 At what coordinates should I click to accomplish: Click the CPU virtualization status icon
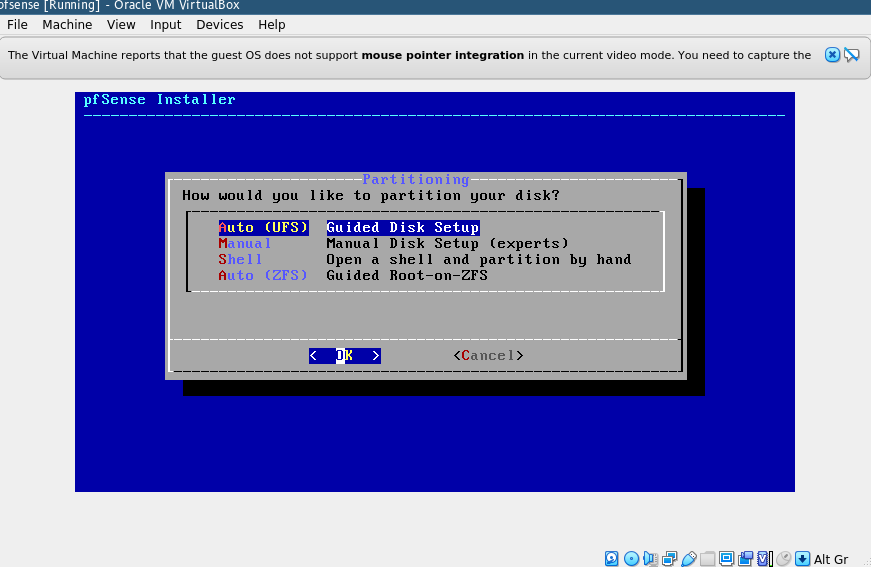coord(765,559)
